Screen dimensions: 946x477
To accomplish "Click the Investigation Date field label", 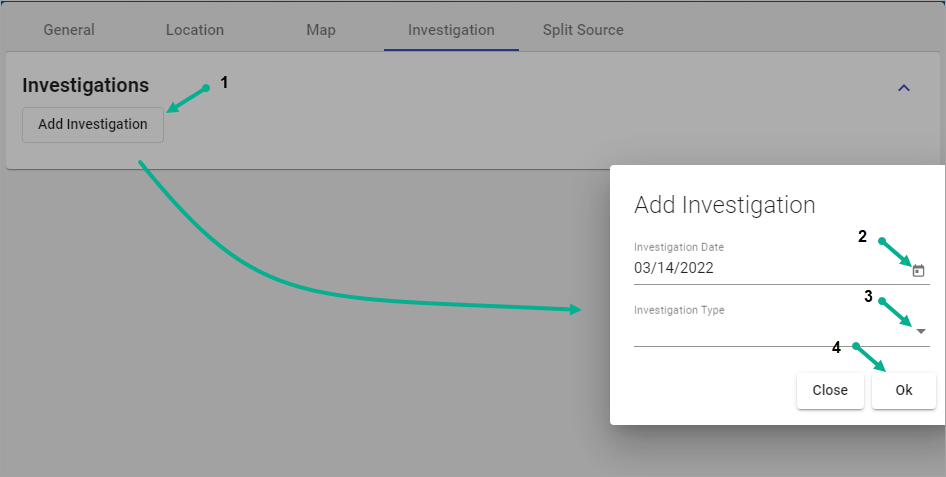I will tap(679, 247).
